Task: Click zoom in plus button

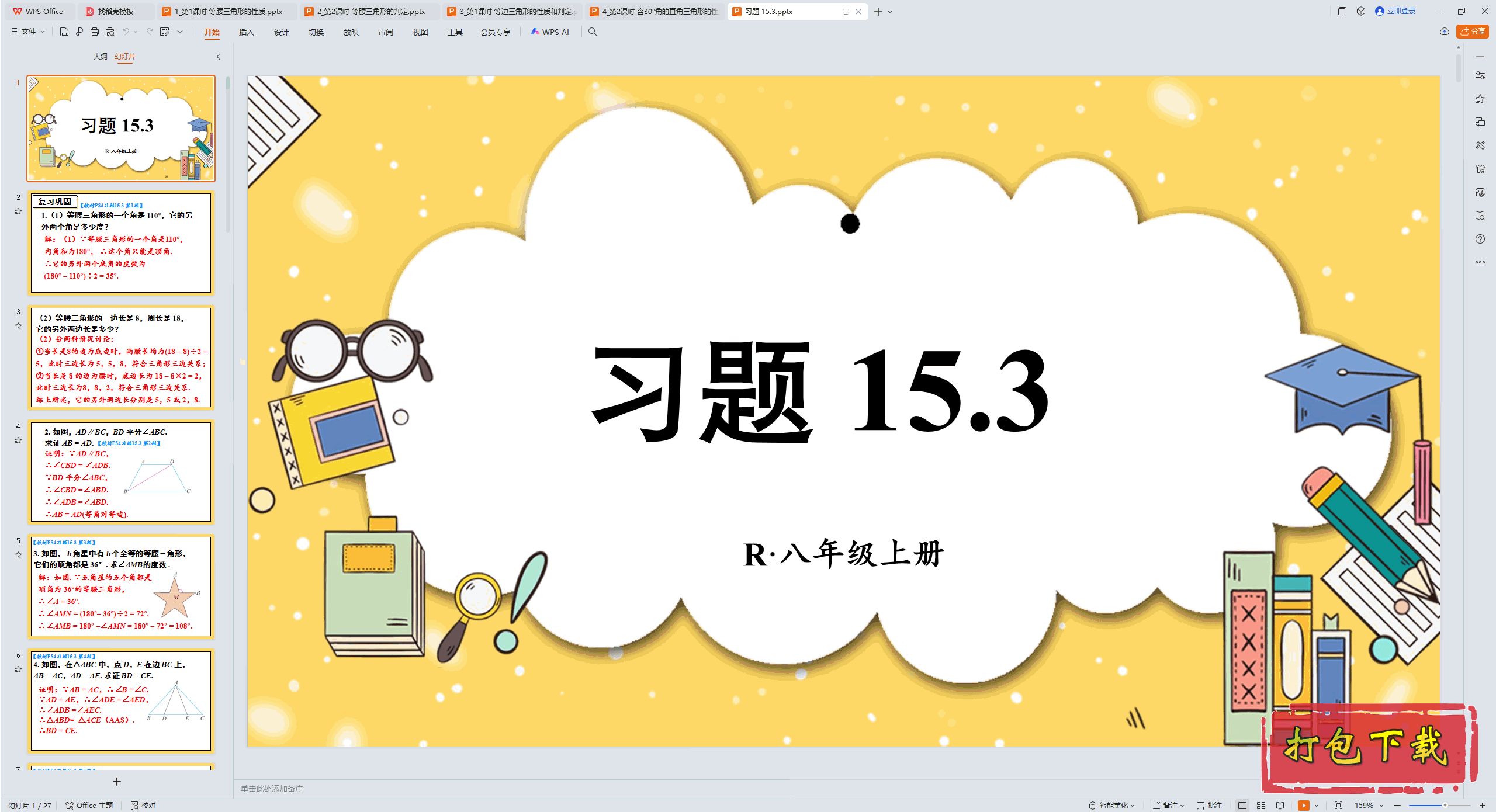Action: click(1483, 806)
